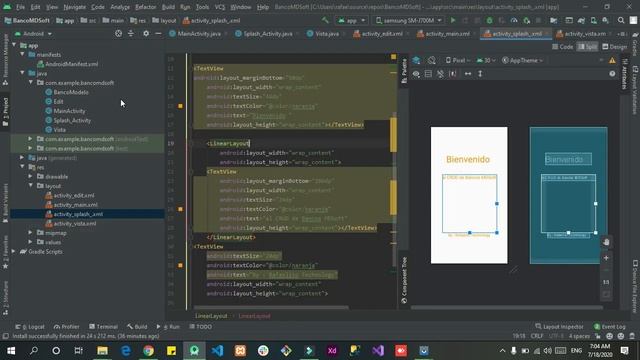Open the Logcat tool window
The height and width of the screenshot is (360, 640).
coord(30,327)
